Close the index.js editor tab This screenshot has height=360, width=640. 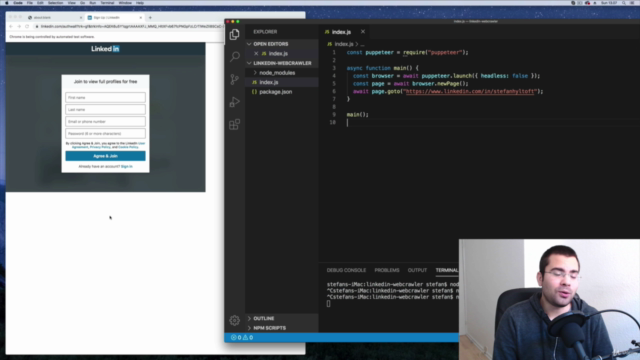tap(362, 31)
